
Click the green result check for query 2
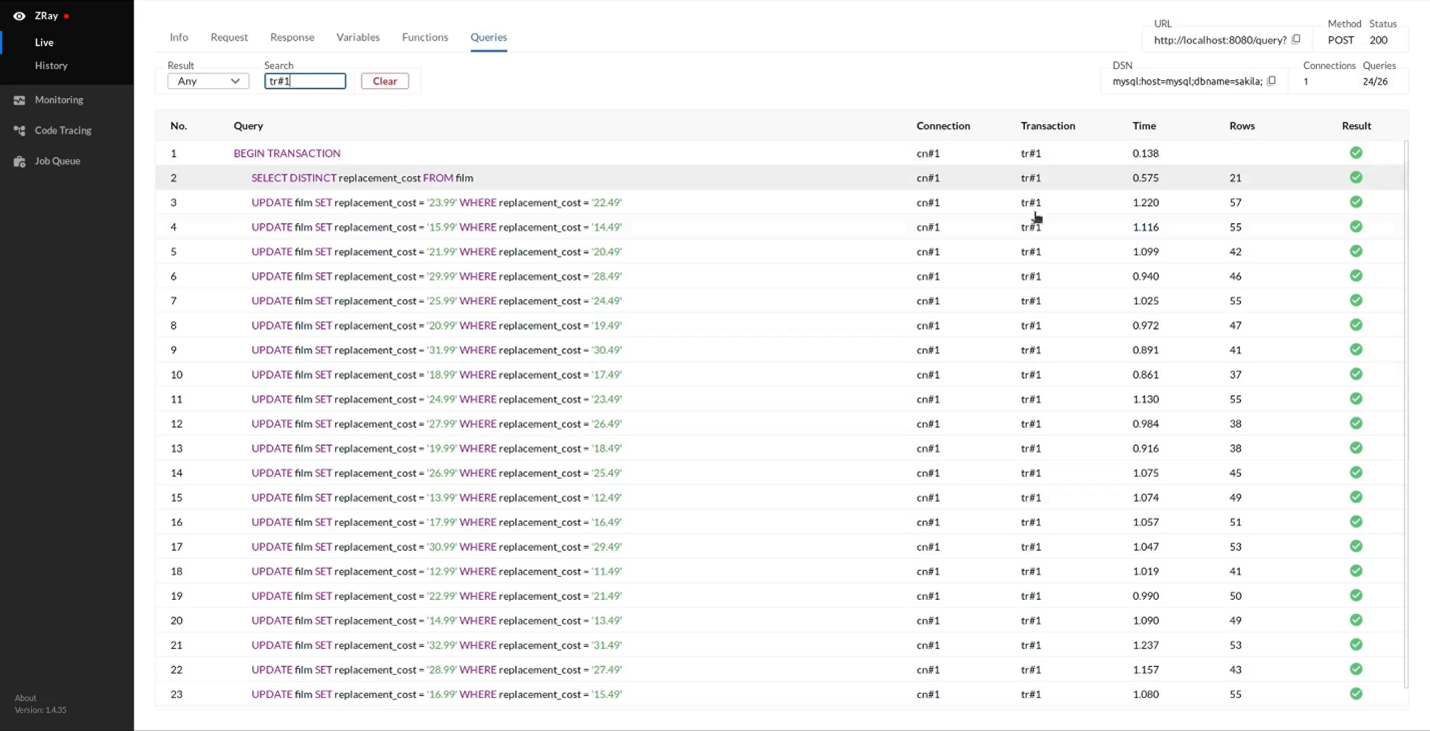click(1356, 177)
